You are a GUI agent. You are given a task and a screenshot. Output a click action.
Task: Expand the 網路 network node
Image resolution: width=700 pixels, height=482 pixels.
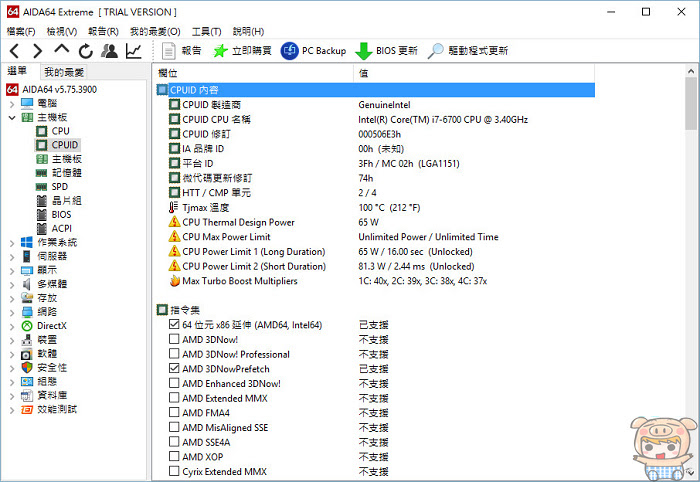12,312
